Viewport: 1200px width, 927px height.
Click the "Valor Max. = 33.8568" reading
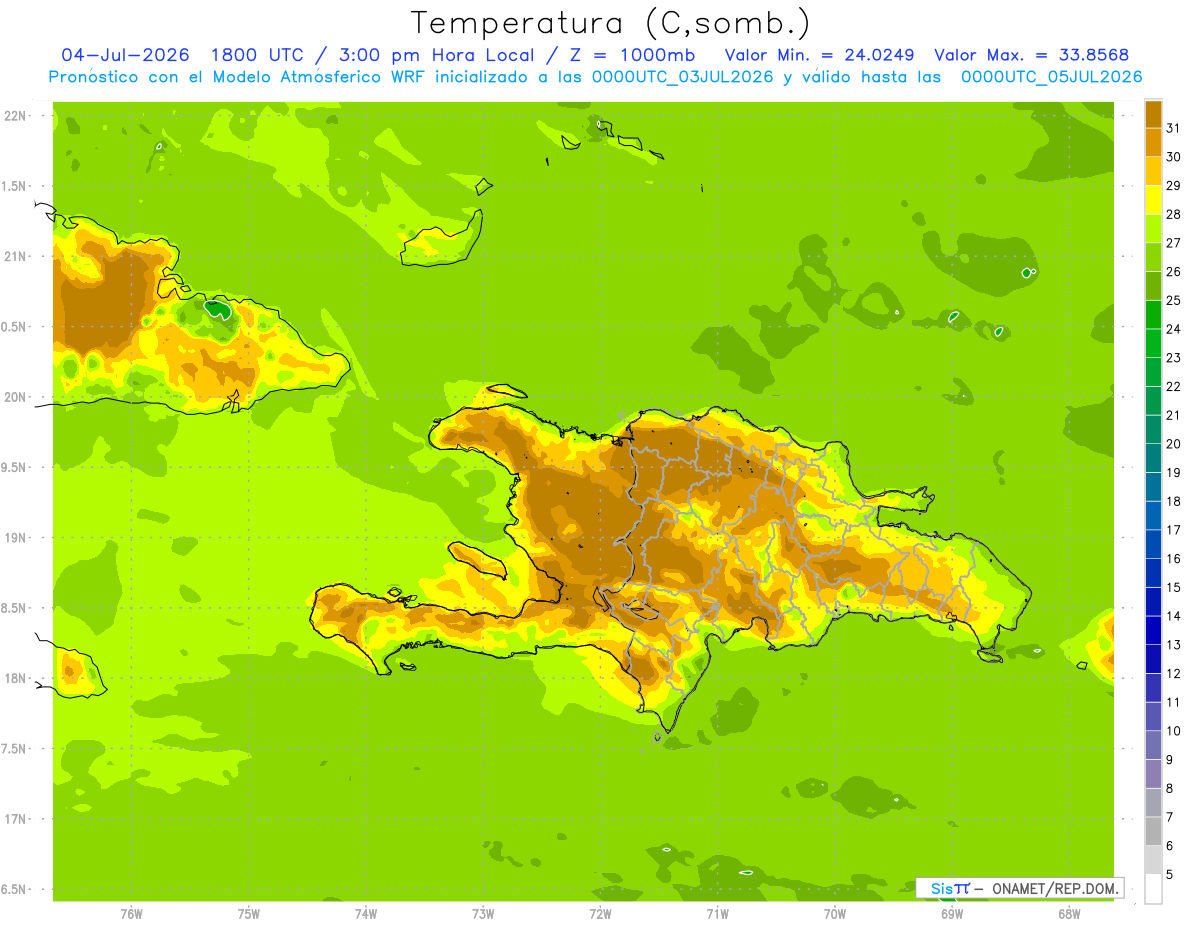click(1031, 54)
